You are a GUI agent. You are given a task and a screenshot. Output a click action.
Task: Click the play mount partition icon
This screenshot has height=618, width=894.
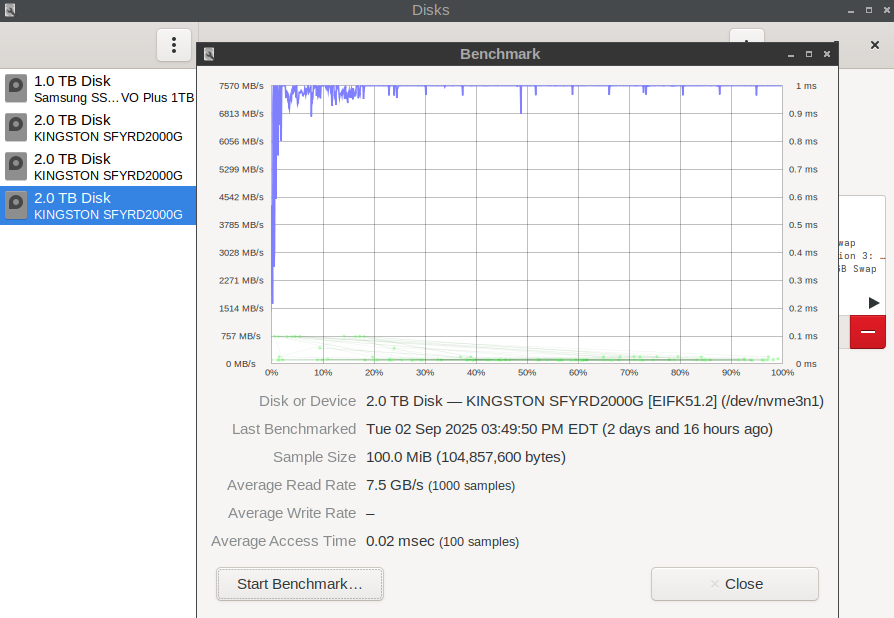[x=873, y=303]
